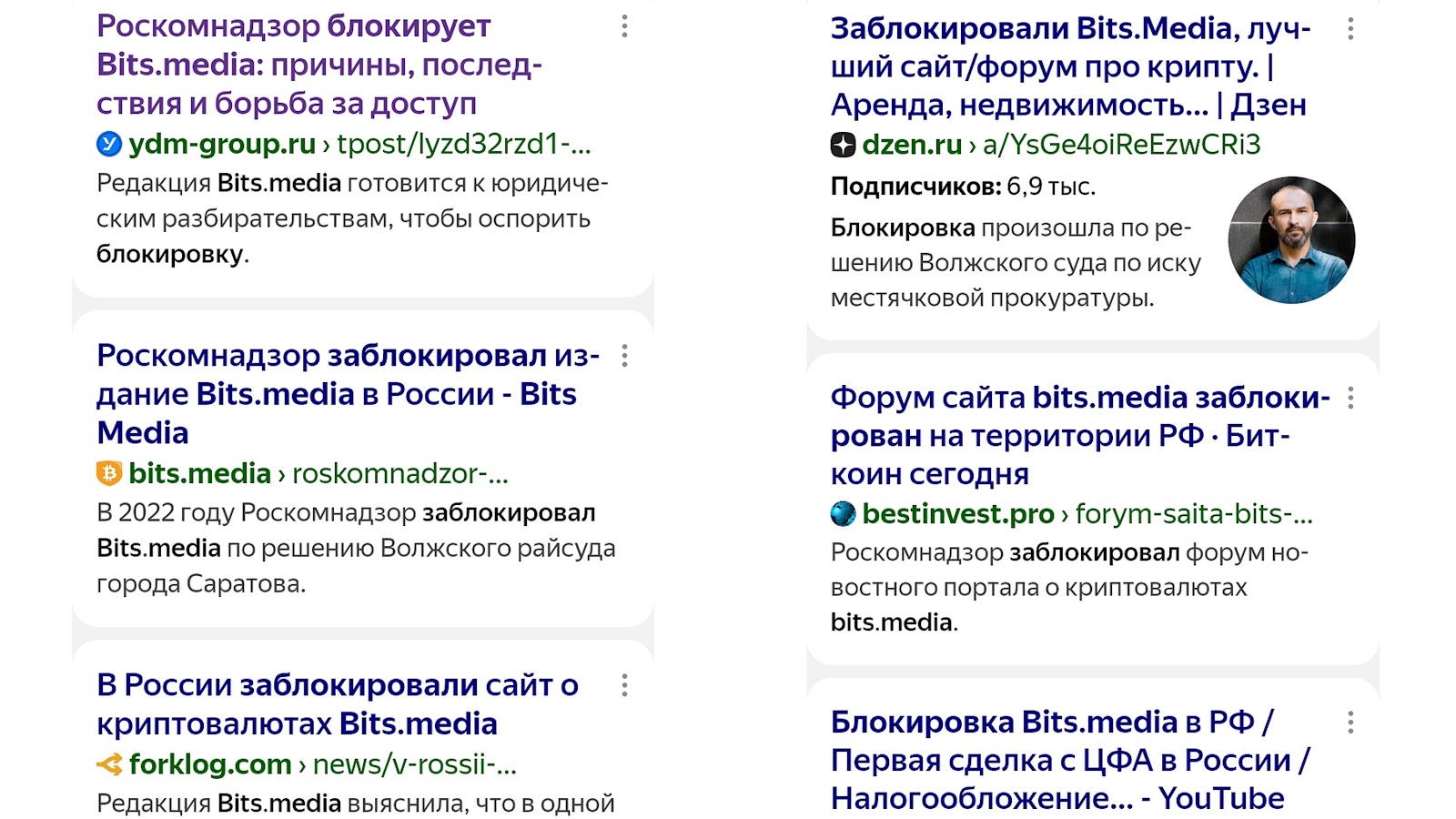The width and height of the screenshot is (1456, 819).
Task: Click the dzen.ru domain link
Action: (912, 145)
